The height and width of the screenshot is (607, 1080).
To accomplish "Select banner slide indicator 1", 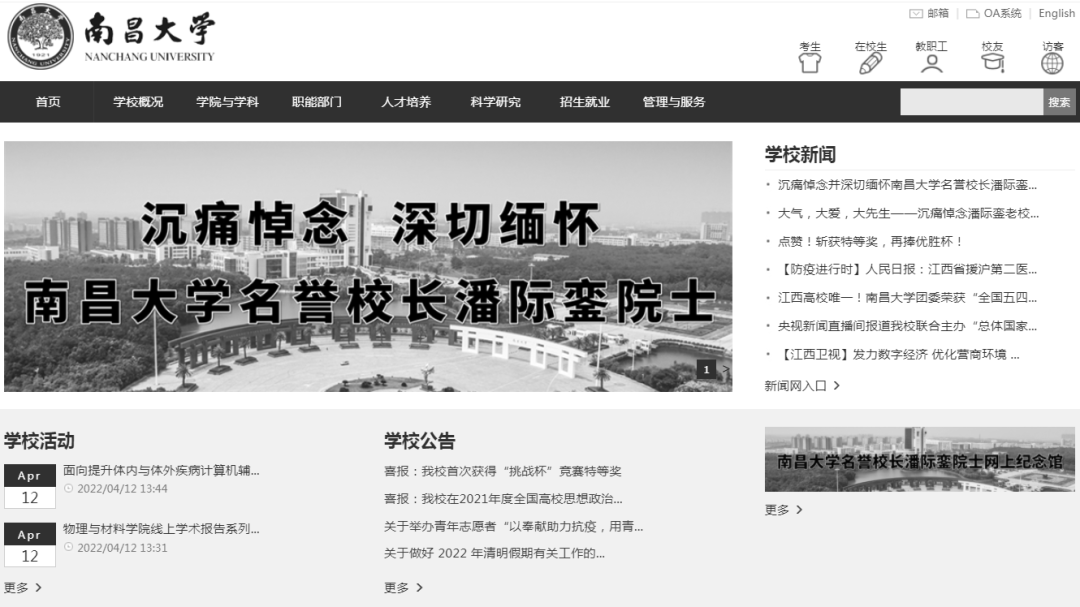I will point(706,370).
